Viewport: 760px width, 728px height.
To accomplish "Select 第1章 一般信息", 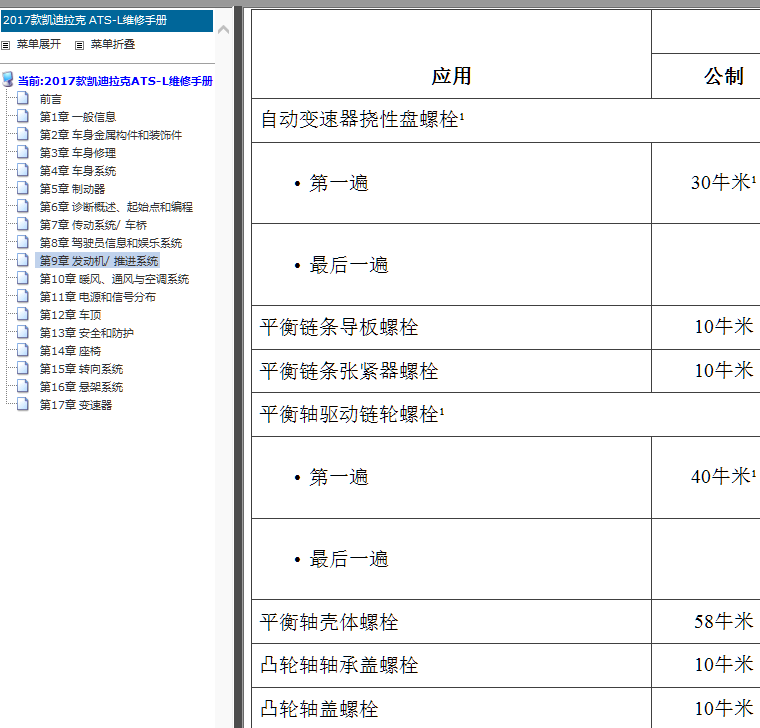I will pos(78,117).
